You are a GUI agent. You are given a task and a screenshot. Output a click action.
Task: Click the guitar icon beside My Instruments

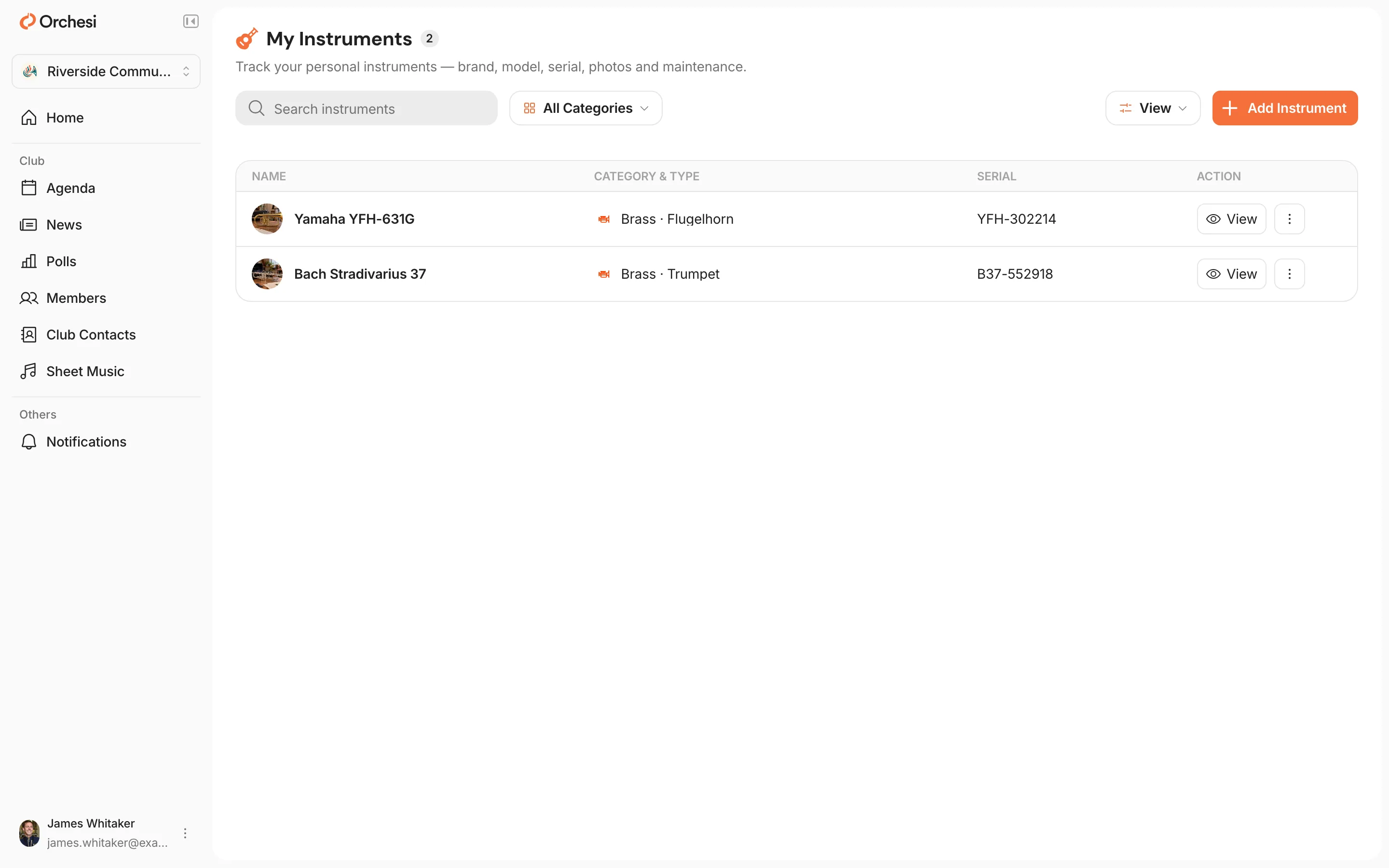247,39
